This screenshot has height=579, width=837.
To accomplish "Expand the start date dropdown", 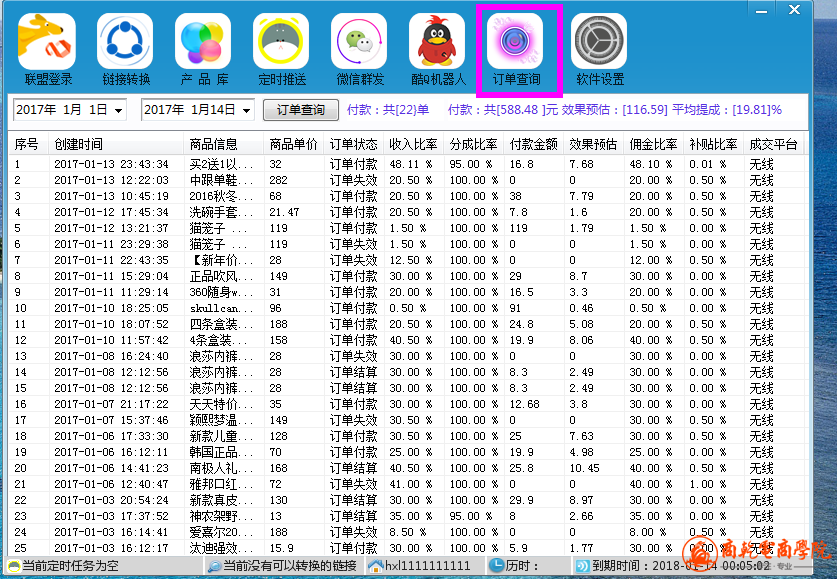I will point(119,110).
